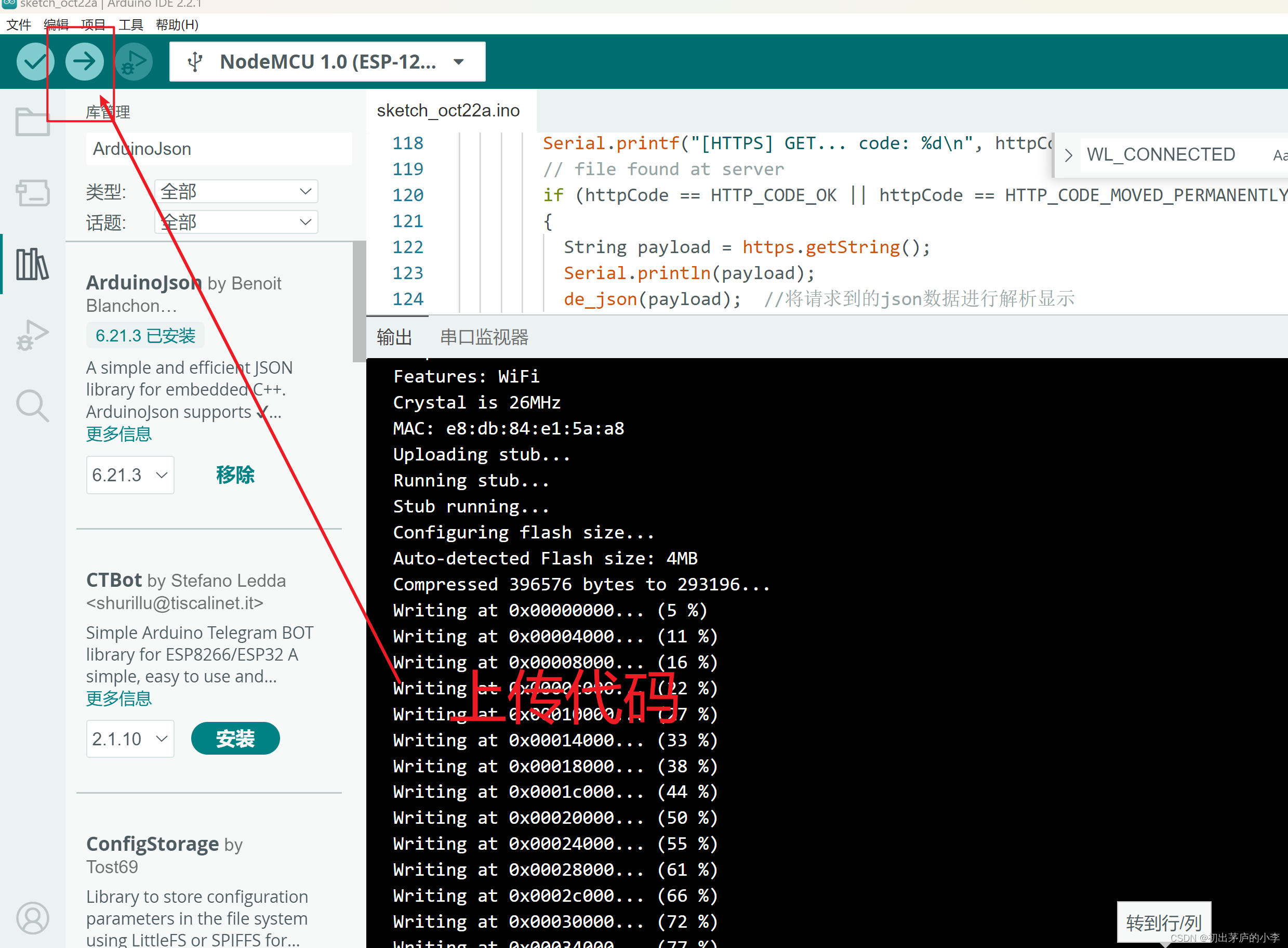This screenshot has height=948, width=1288.
Task: Click the '// file found at server' comment
Action: 663,169
